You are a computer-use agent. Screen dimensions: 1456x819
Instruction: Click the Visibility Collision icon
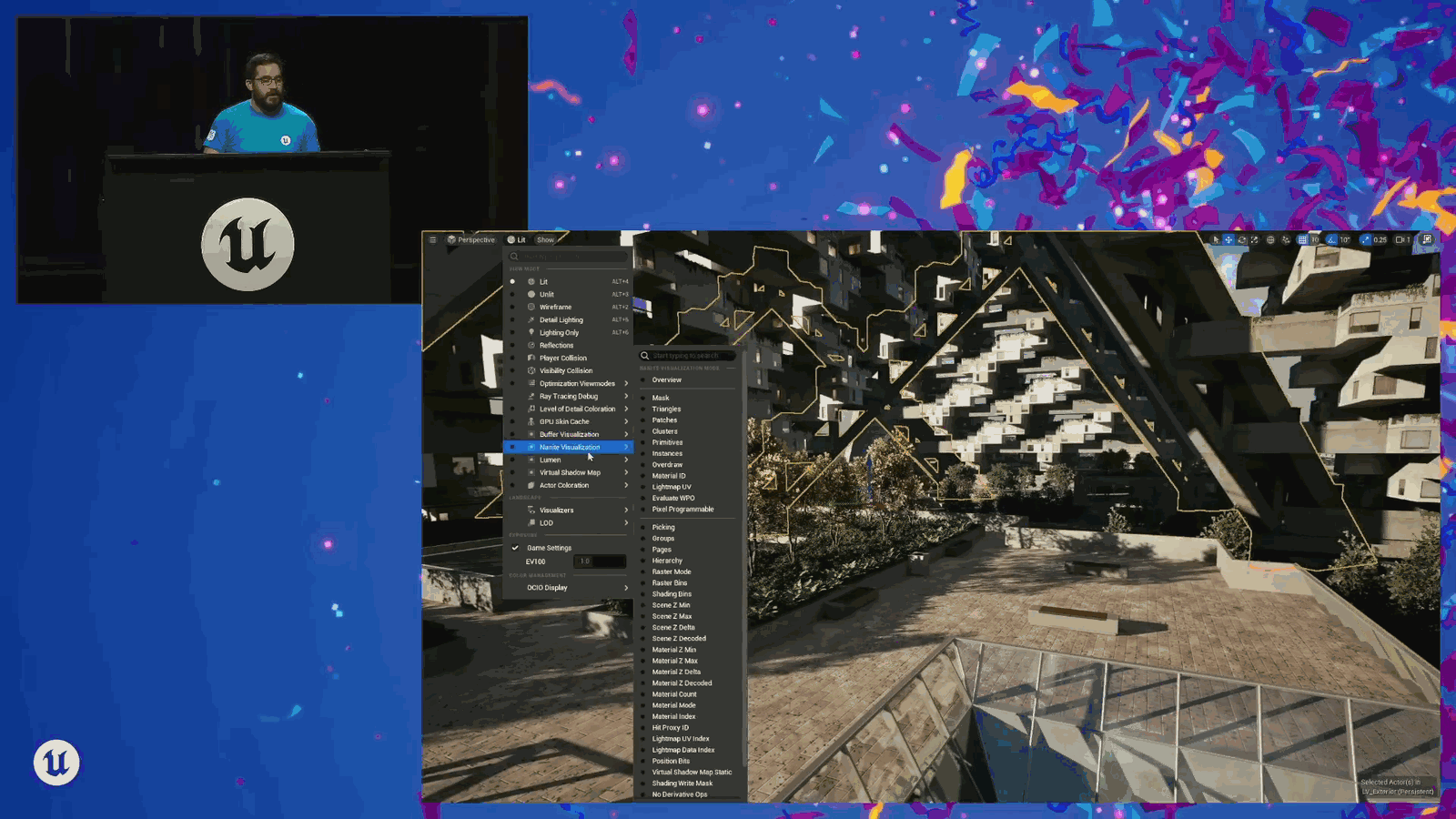[531, 370]
